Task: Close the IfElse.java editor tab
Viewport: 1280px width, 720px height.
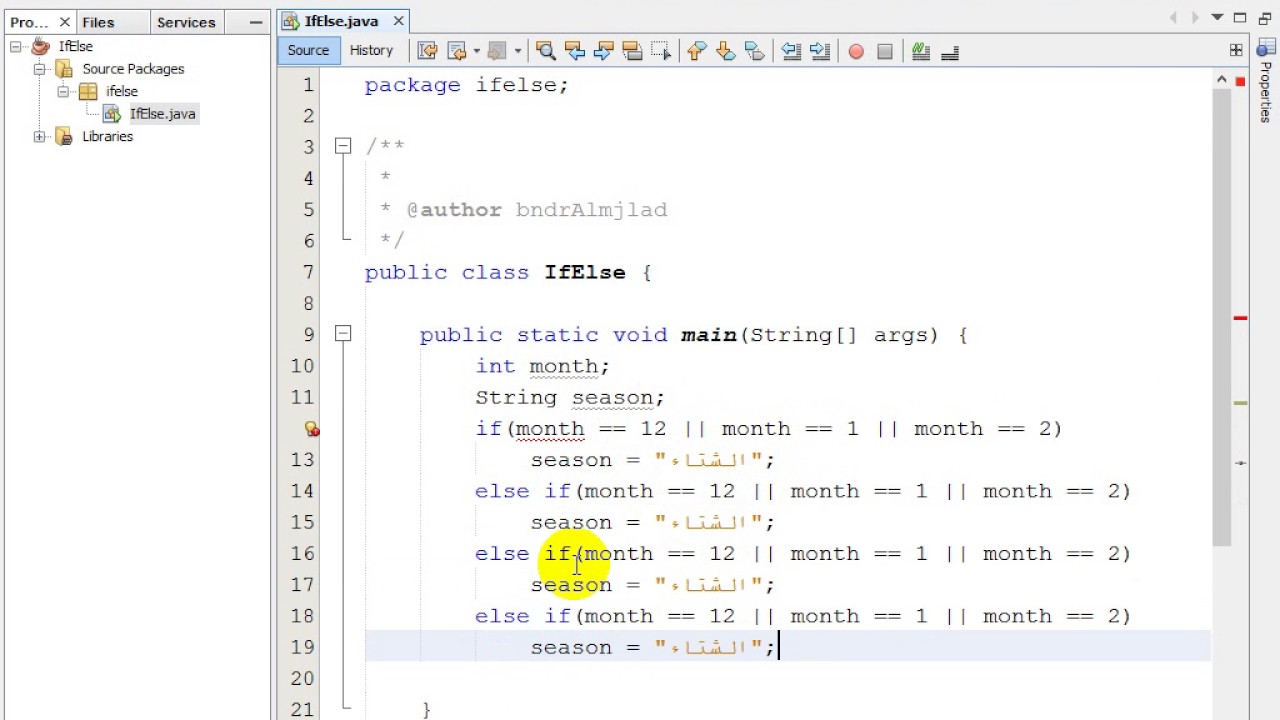Action: (x=398, y=21)
